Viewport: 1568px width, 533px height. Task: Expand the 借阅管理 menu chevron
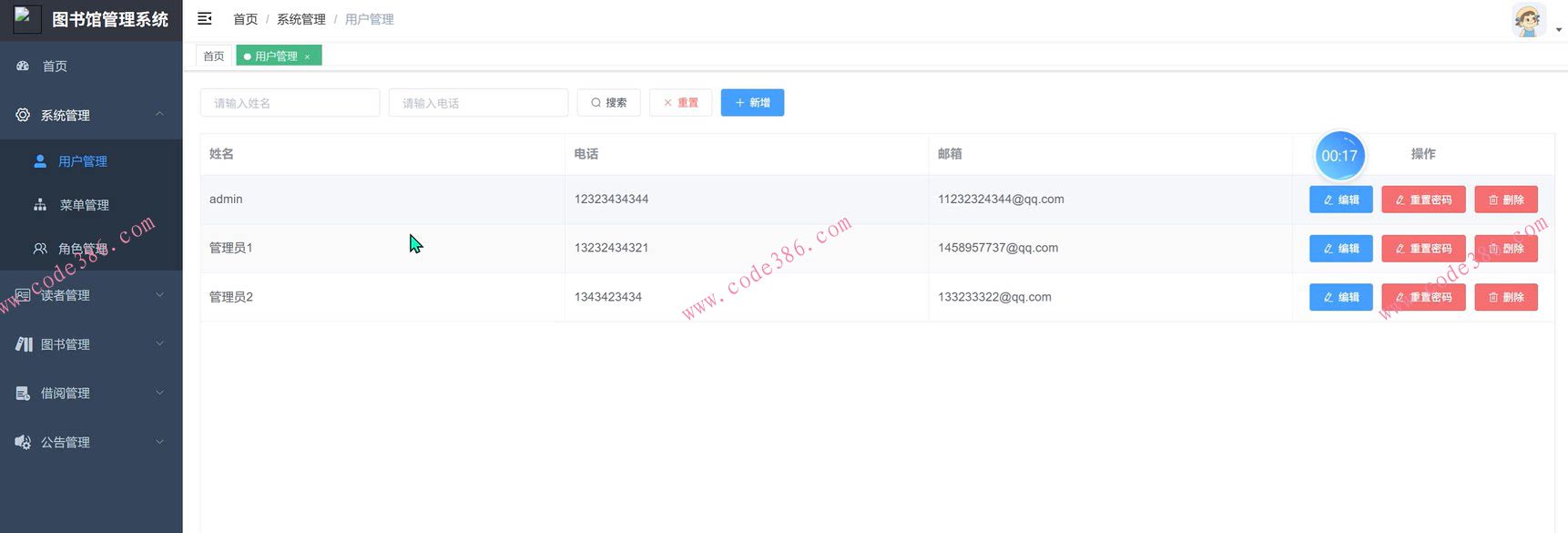(159, 393)
